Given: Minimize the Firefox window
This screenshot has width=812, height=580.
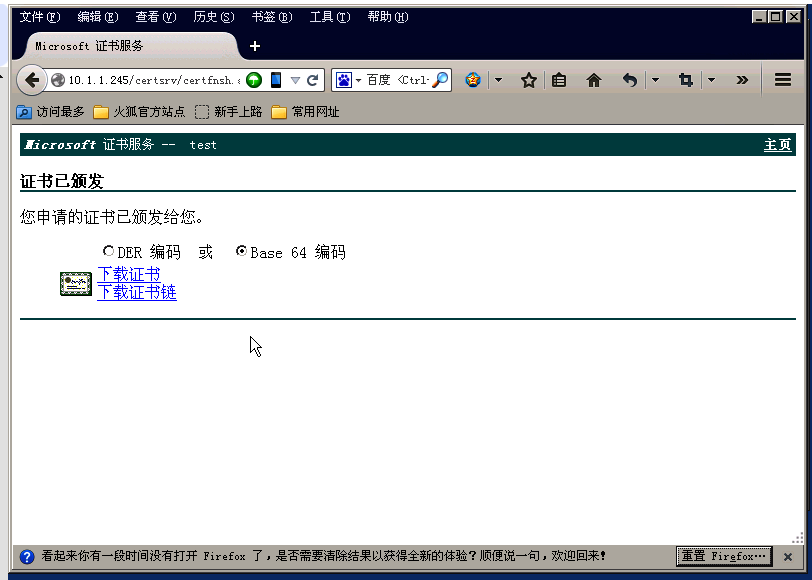Looking at the screenshot, I should click(x=760, y=17).
